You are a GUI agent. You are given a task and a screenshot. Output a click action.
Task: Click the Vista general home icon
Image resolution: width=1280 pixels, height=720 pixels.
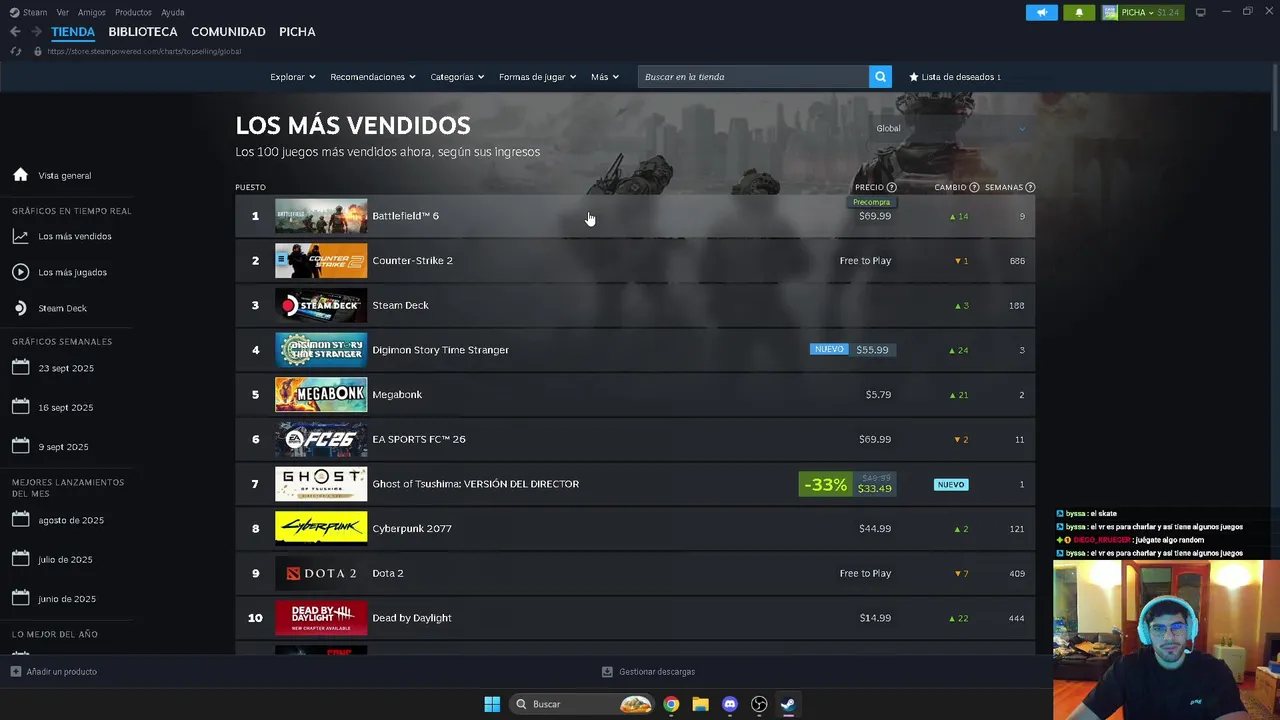[x=20, y=175]
